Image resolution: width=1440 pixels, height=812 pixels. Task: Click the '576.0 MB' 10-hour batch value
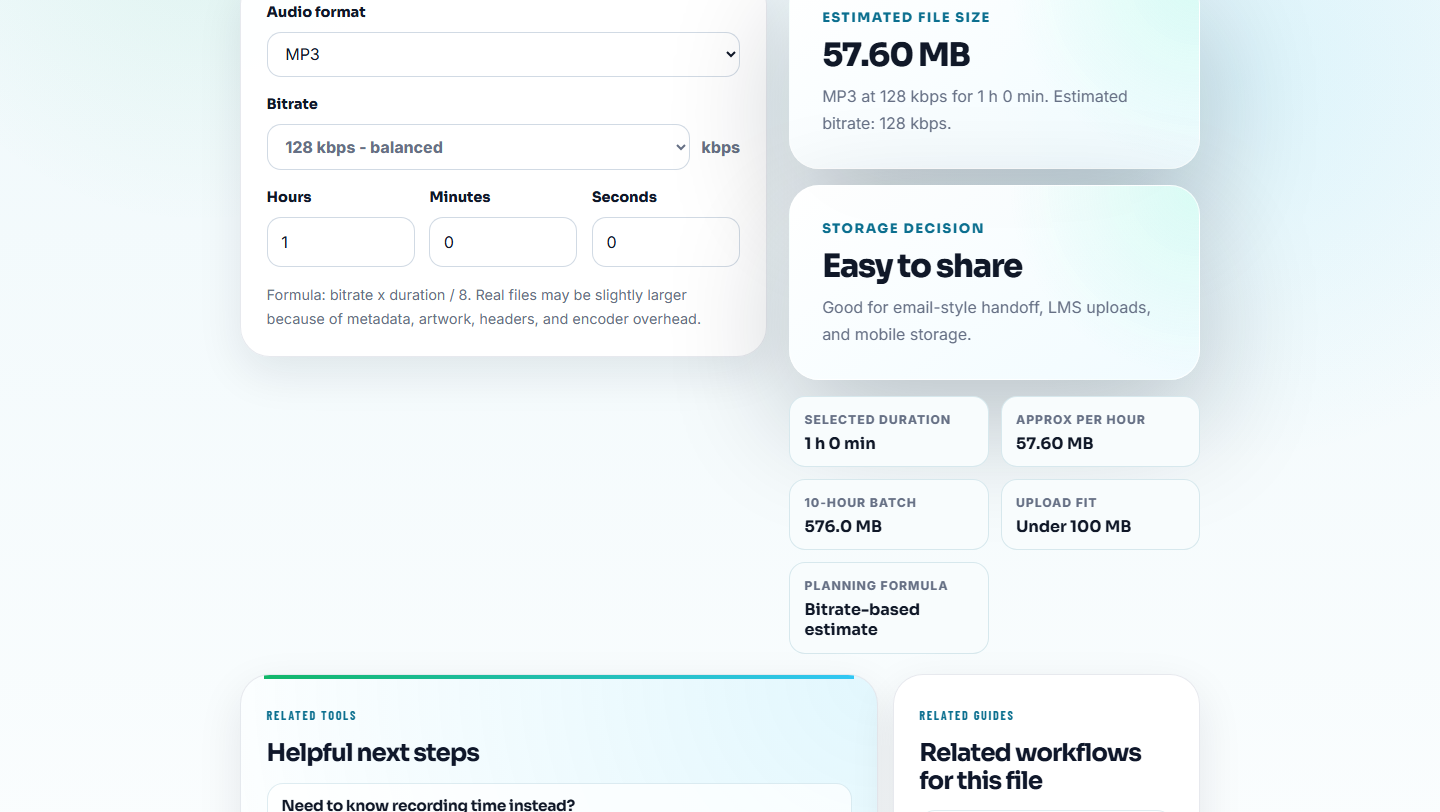coord(843,526)
